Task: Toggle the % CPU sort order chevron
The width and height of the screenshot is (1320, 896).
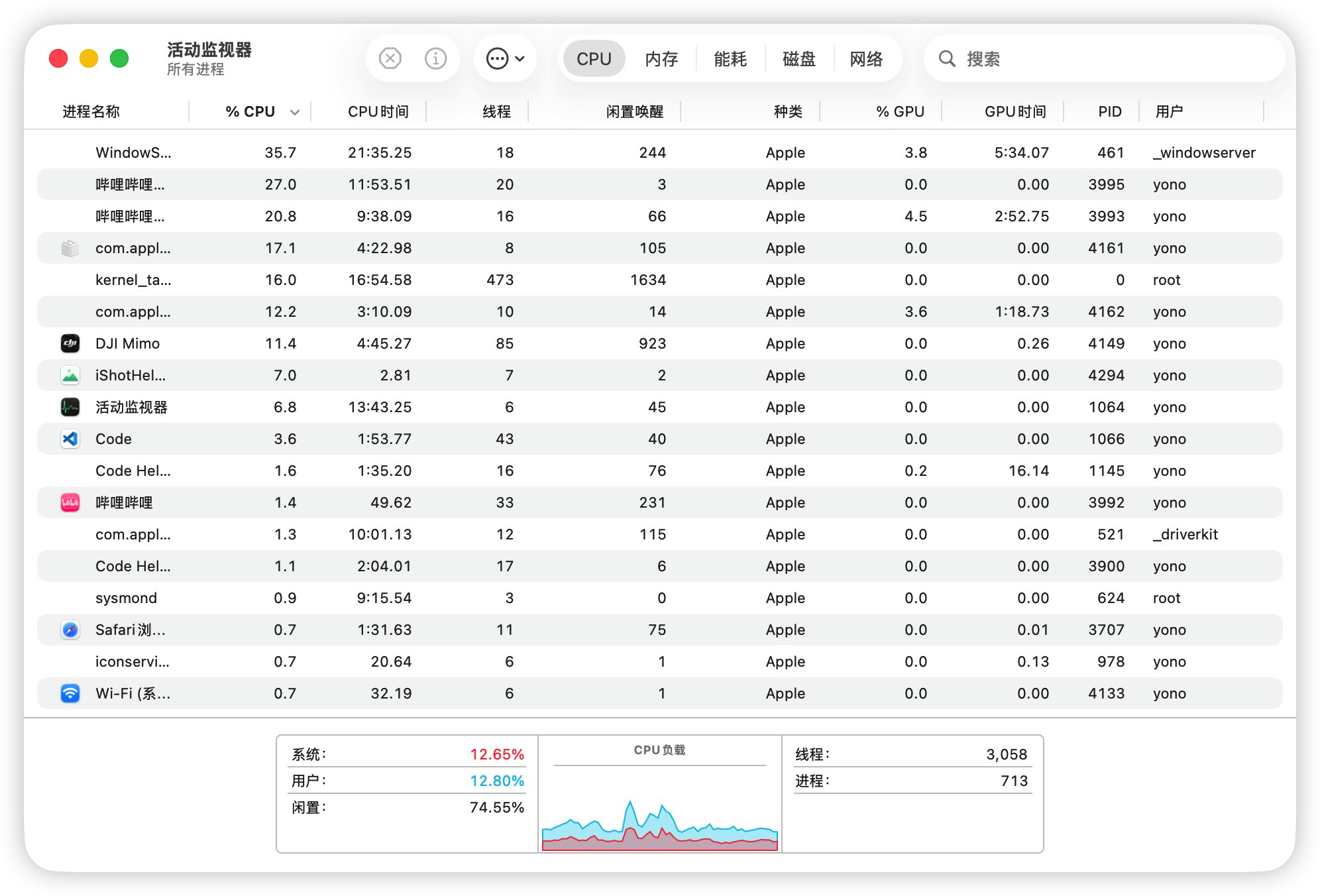Action: point(295,112)
